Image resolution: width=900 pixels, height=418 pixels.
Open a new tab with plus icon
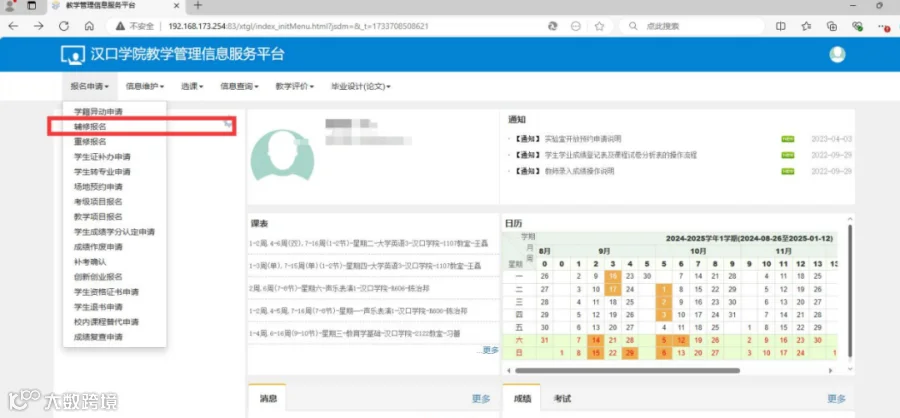pos(198,6)
